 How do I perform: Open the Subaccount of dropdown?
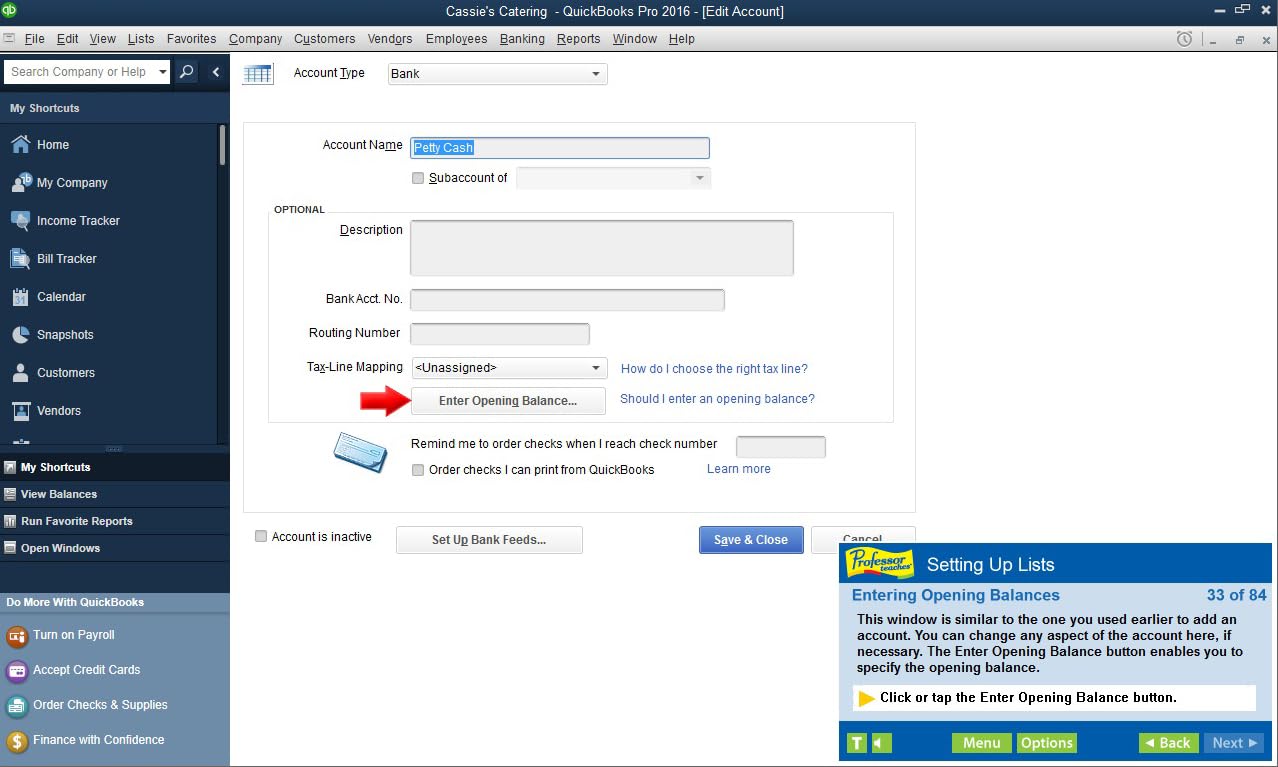coord(613,178)
